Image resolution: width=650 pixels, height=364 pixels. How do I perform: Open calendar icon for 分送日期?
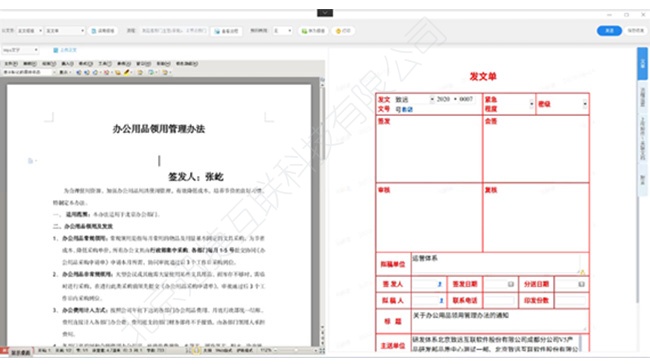(581, 284)
